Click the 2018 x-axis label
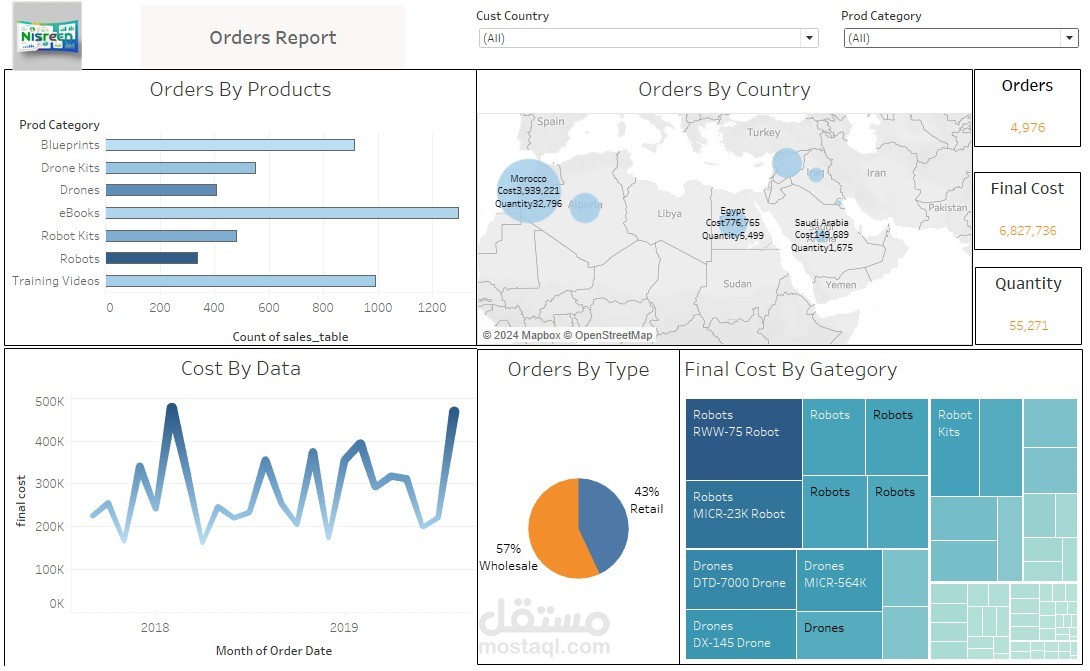The height and width of the screenshot is (671, 1090). tap(155, 627)
